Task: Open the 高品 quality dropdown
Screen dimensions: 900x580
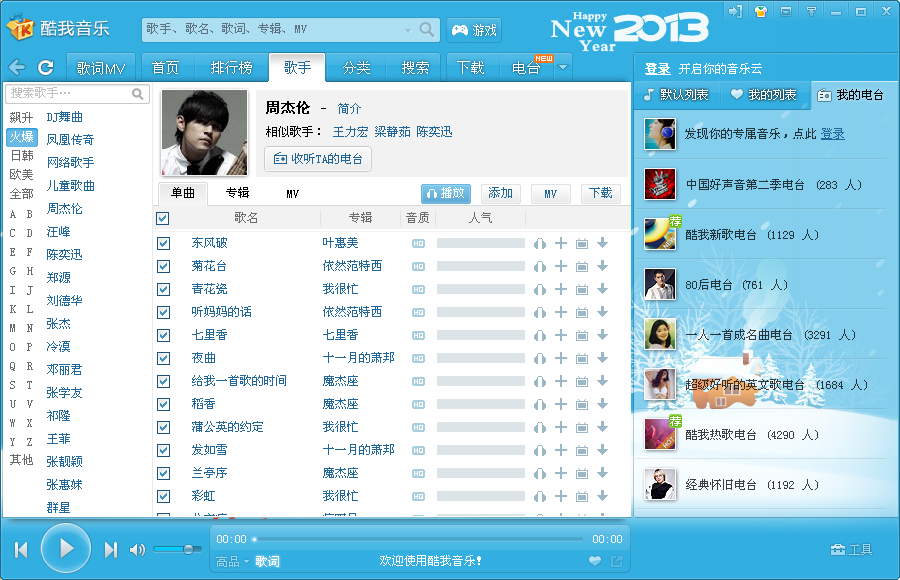Action: tap(232, 562)
